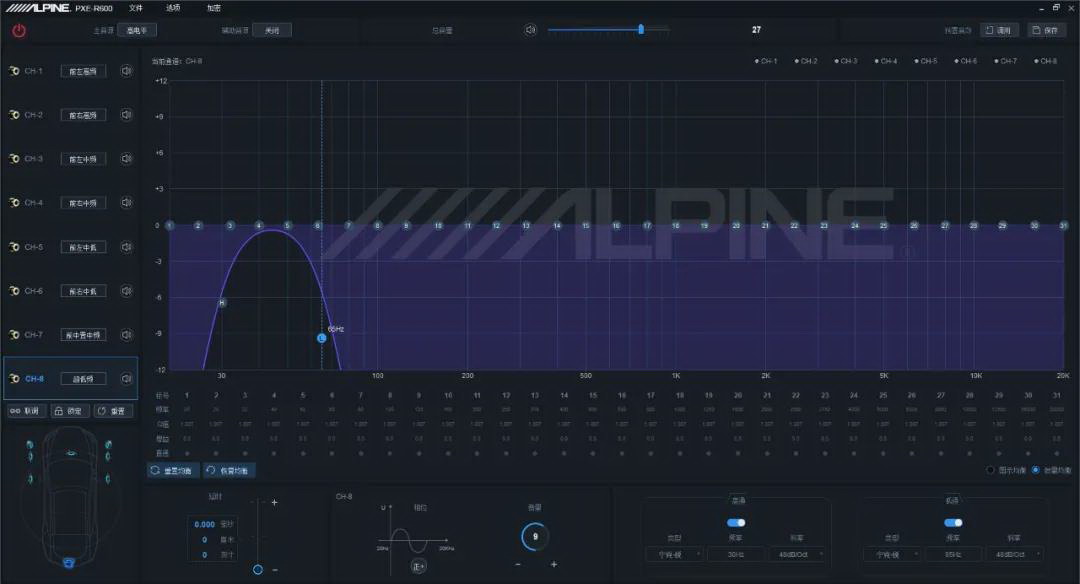The height and width of the screenshot is (584, 1080).
Task: Open CH-4 speaker type dropdown
Action: (83, 203)
